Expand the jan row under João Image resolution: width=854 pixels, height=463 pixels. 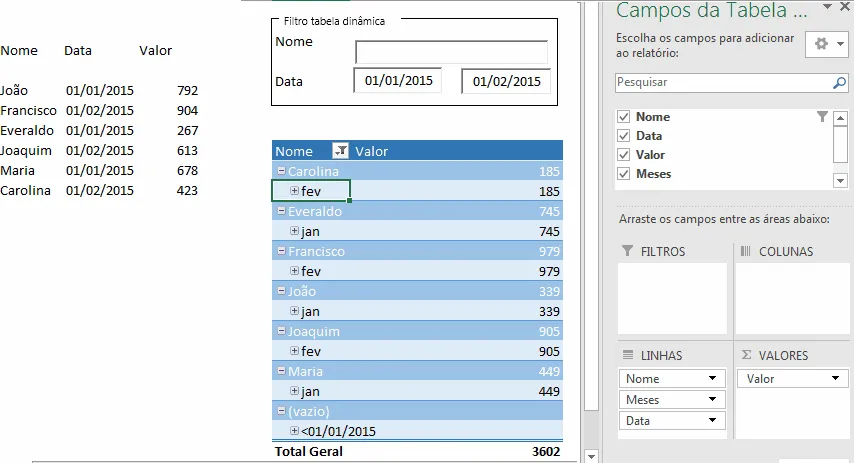(295, 310)
